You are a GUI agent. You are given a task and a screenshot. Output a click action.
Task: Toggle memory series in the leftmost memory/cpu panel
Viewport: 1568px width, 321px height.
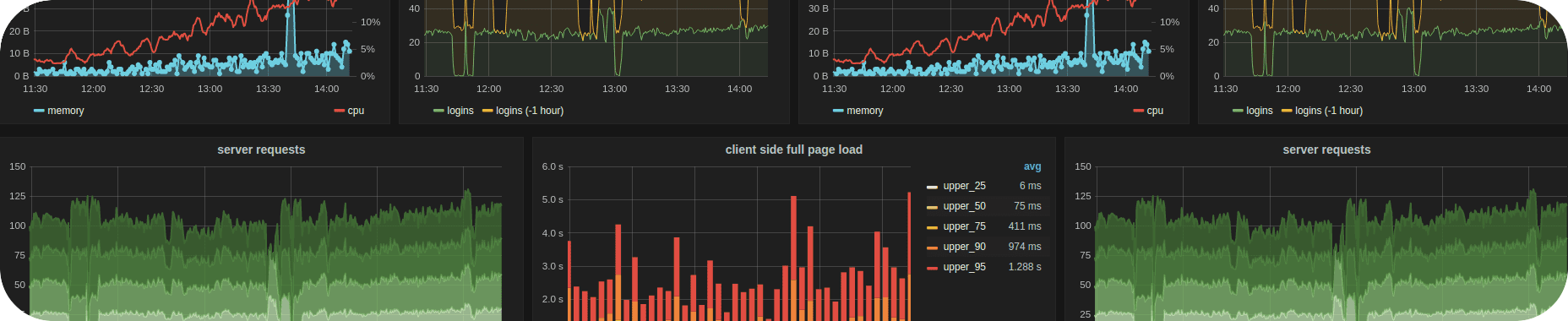click(65, 111)
